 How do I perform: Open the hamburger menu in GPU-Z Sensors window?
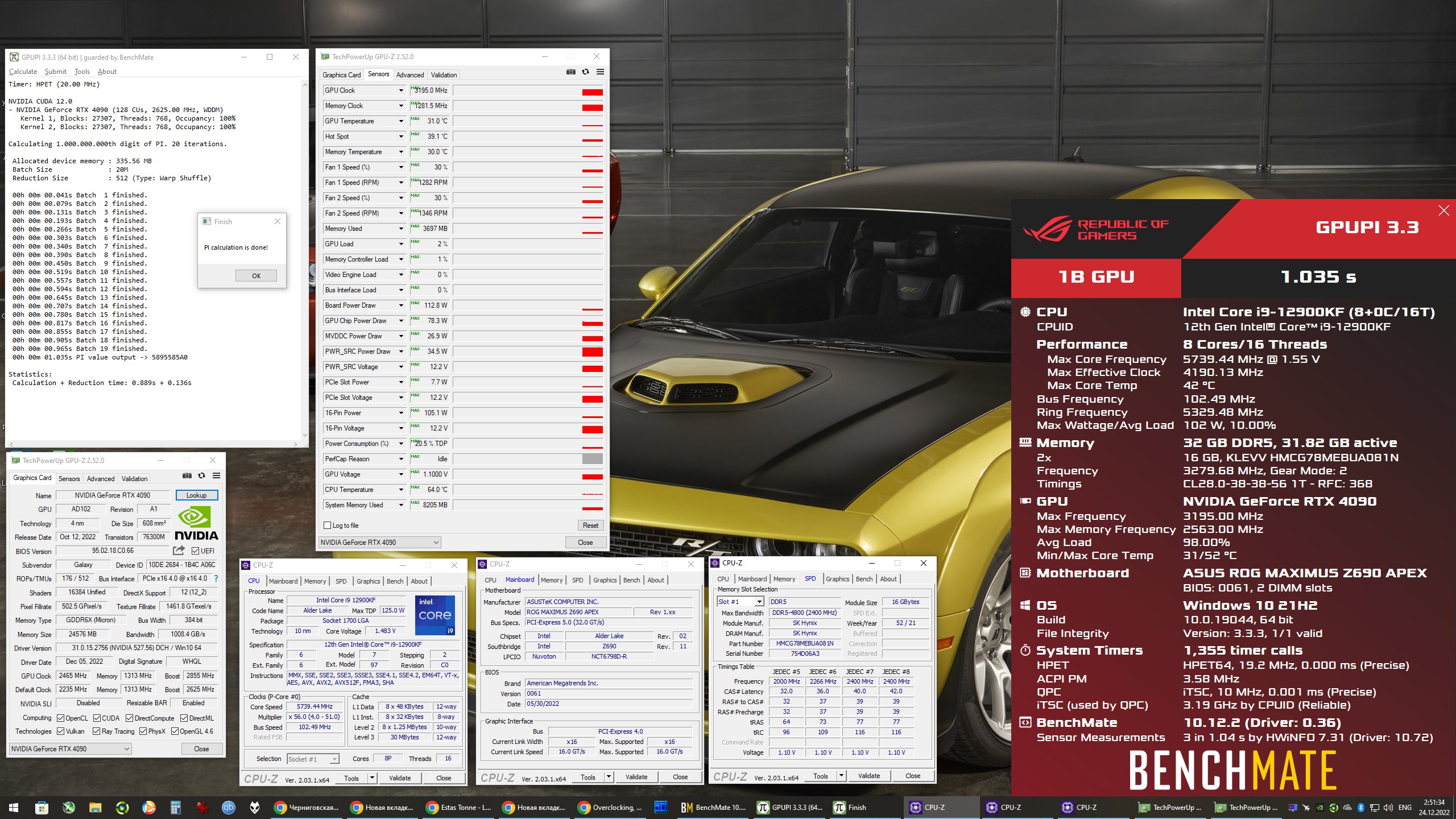click(x=600, y=72)
